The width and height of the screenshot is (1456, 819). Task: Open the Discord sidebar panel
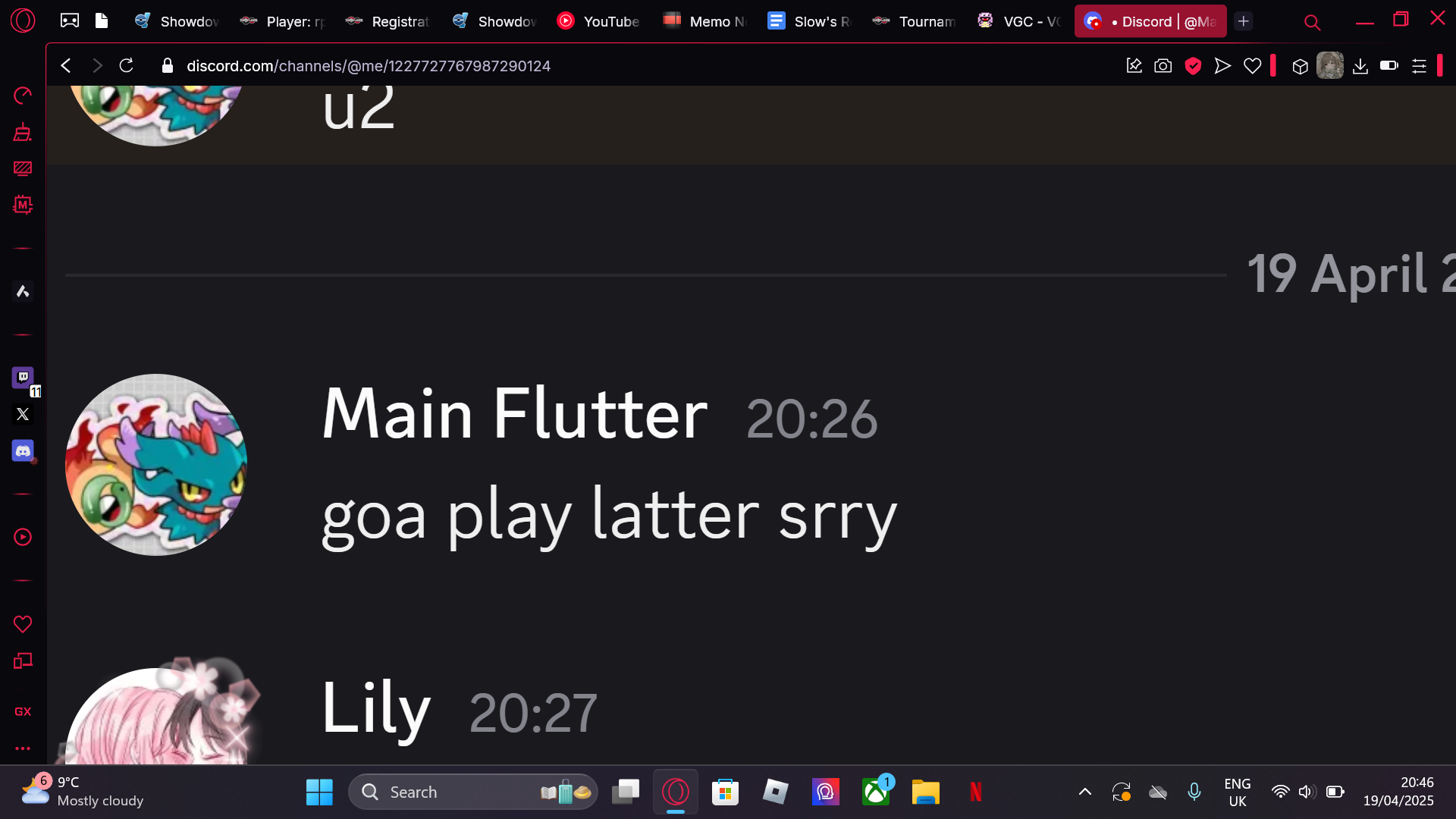coord(23,451)
